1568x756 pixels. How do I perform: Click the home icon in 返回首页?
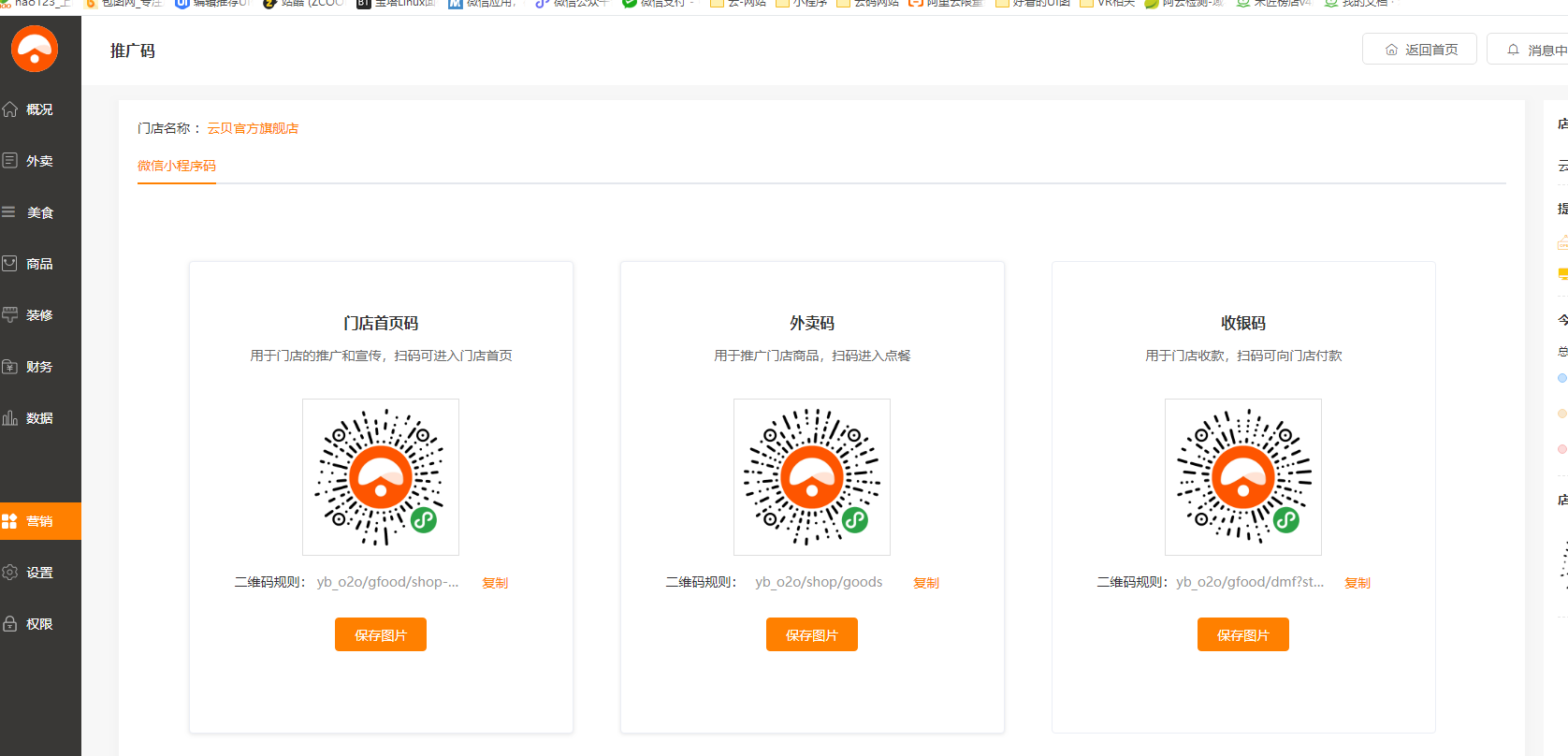[x=1391, y=50]
